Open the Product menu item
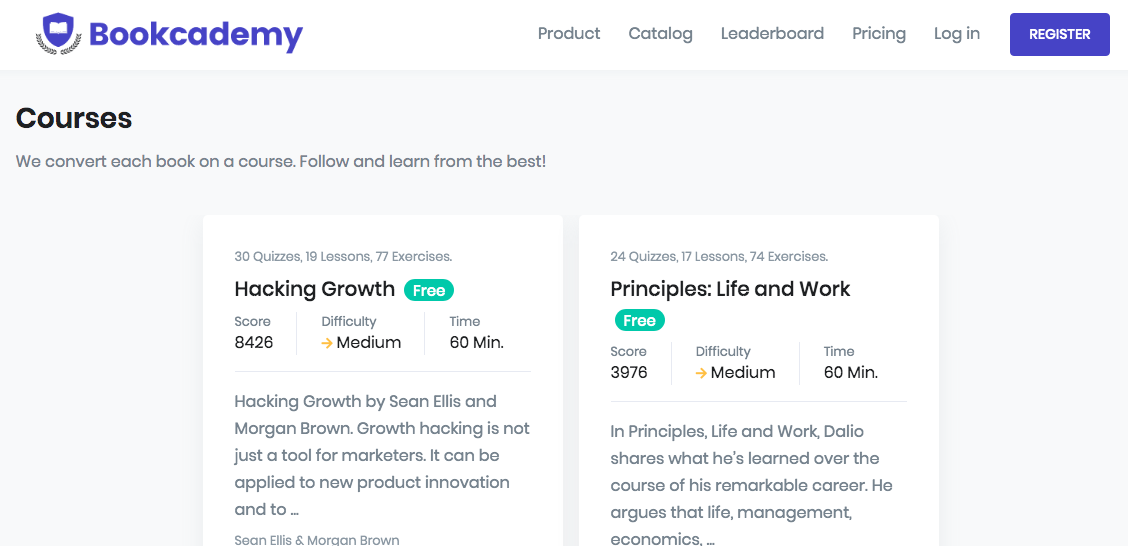The image size is (1128, 546). 569,34
